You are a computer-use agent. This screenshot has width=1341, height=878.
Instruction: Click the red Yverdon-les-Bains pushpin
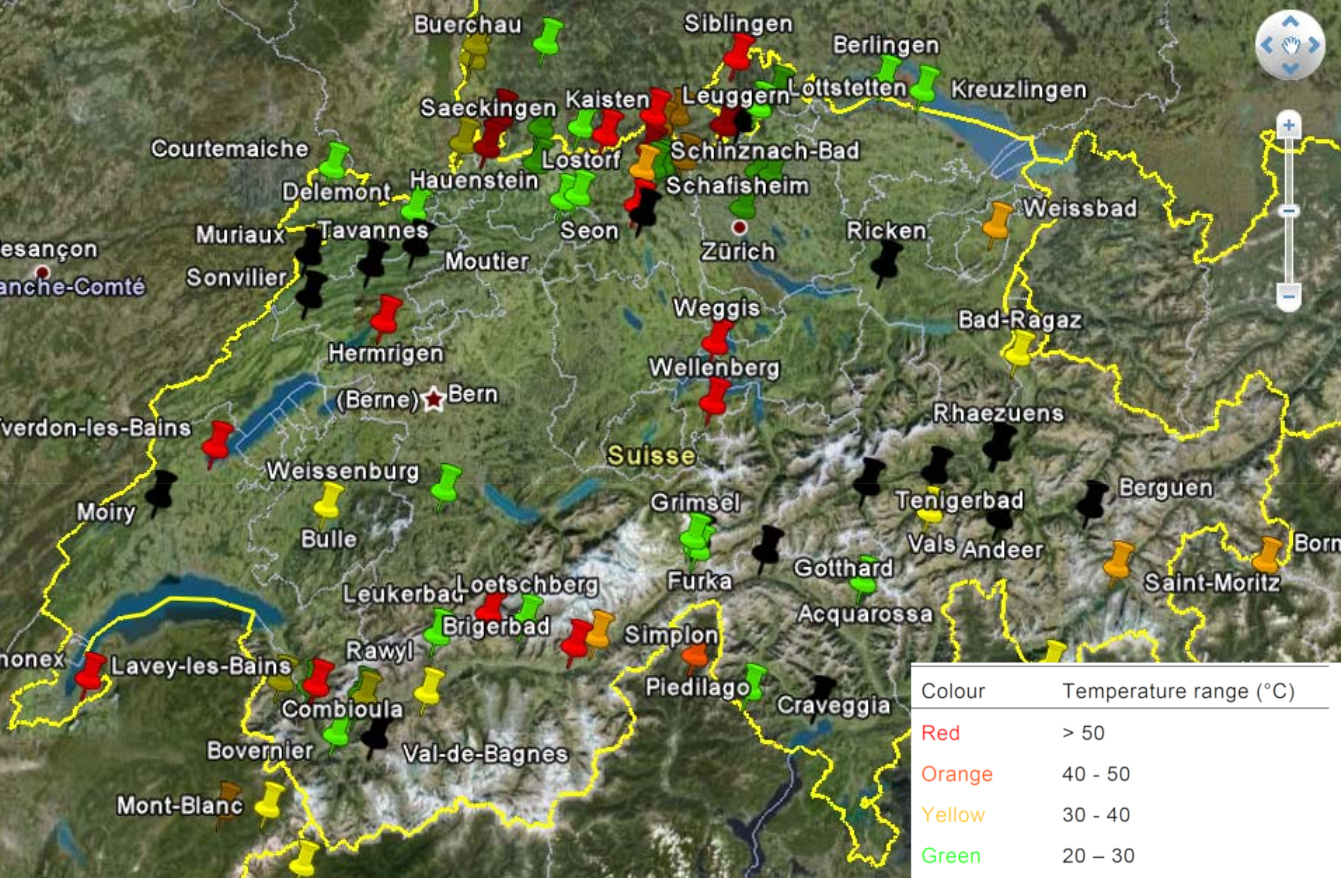click(216, 442)
